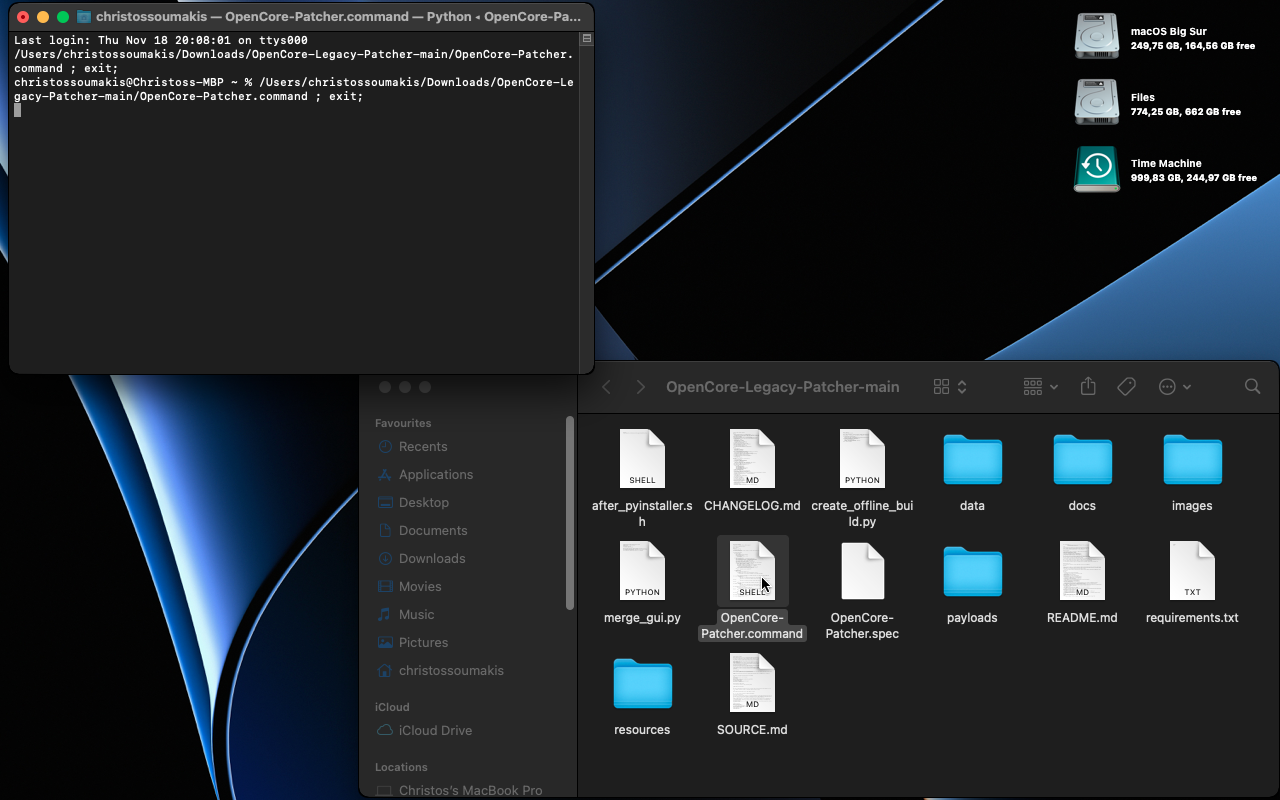1280x800 pixels.
Task: Select the resources folder
Action: (642, 685)
